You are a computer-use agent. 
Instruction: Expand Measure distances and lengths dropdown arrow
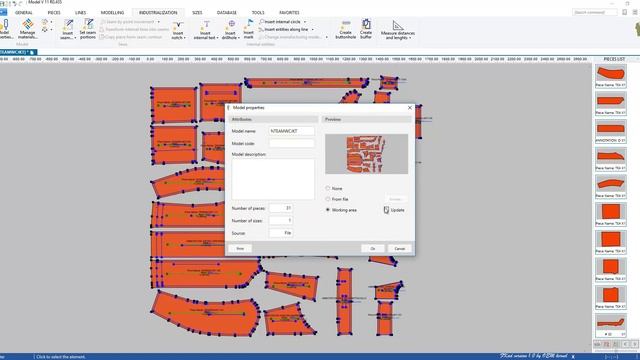(x=410, y=38)
